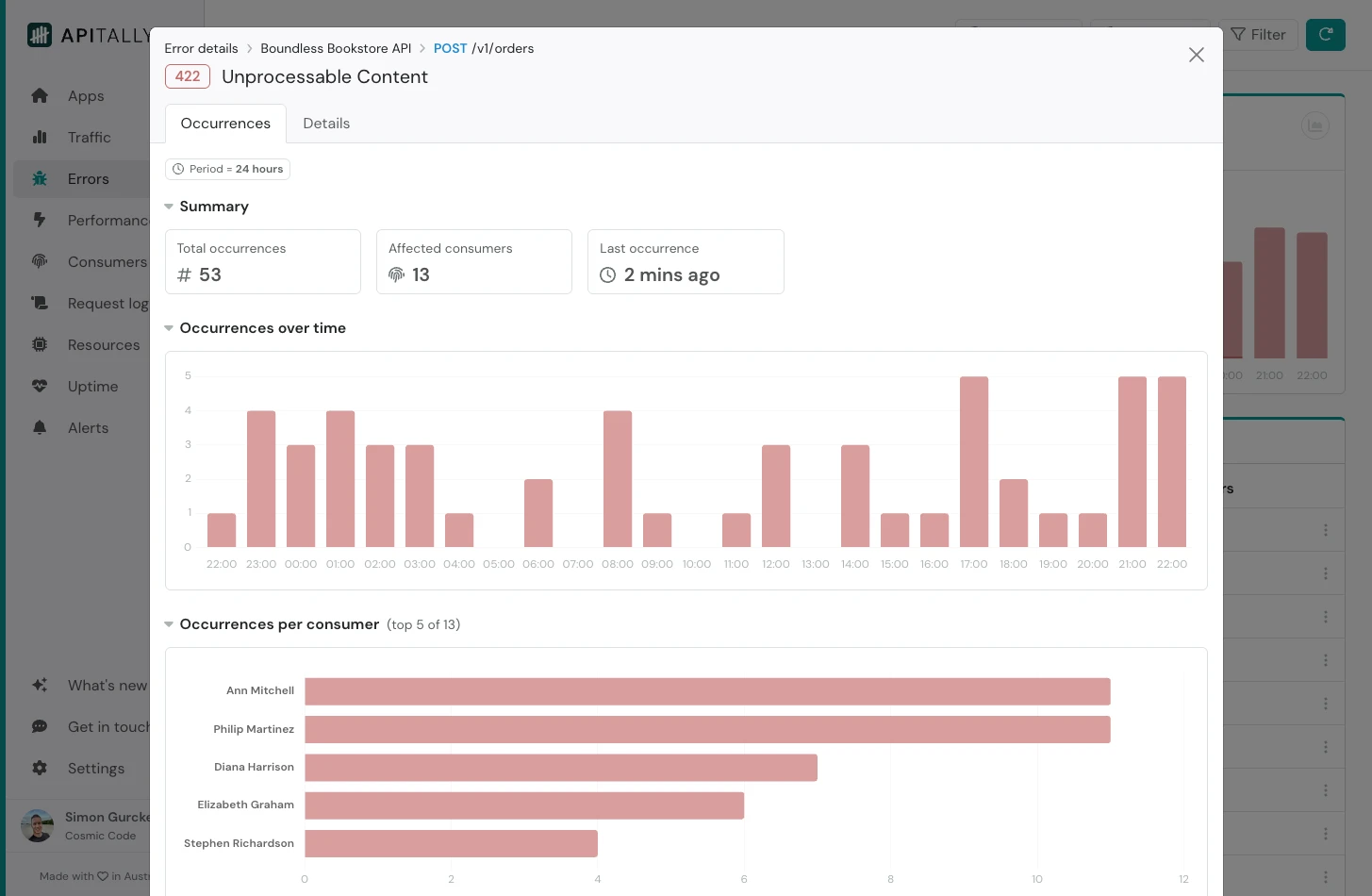
Task: Select the Performance lightning bolt icon
Action: click(x=40, y=221)
